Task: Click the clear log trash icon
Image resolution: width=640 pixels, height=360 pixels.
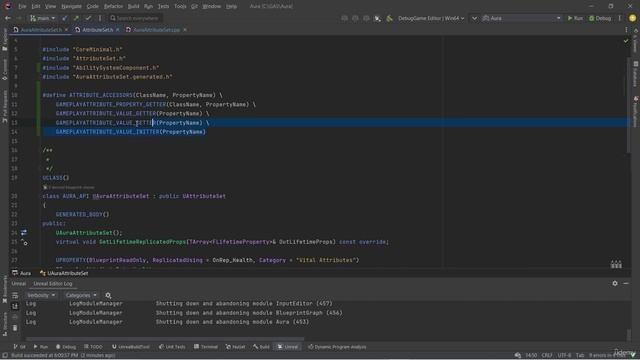Action: 15,328
